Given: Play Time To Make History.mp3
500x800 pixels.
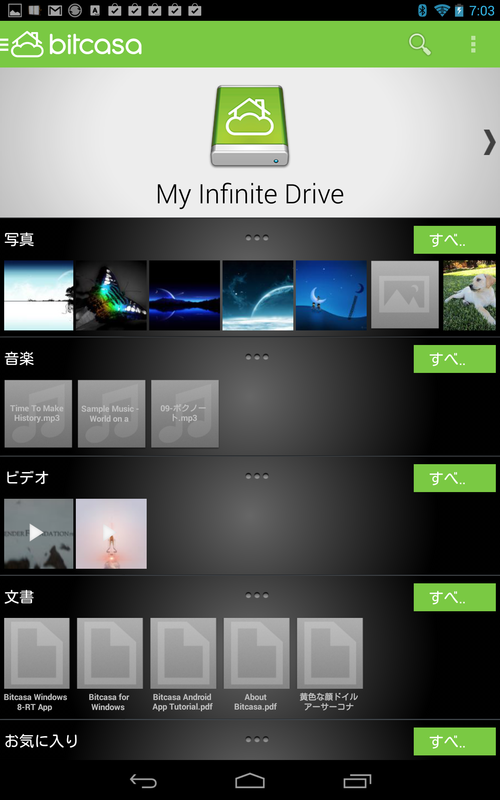Looking at the screenshot, I should (38, 414).
